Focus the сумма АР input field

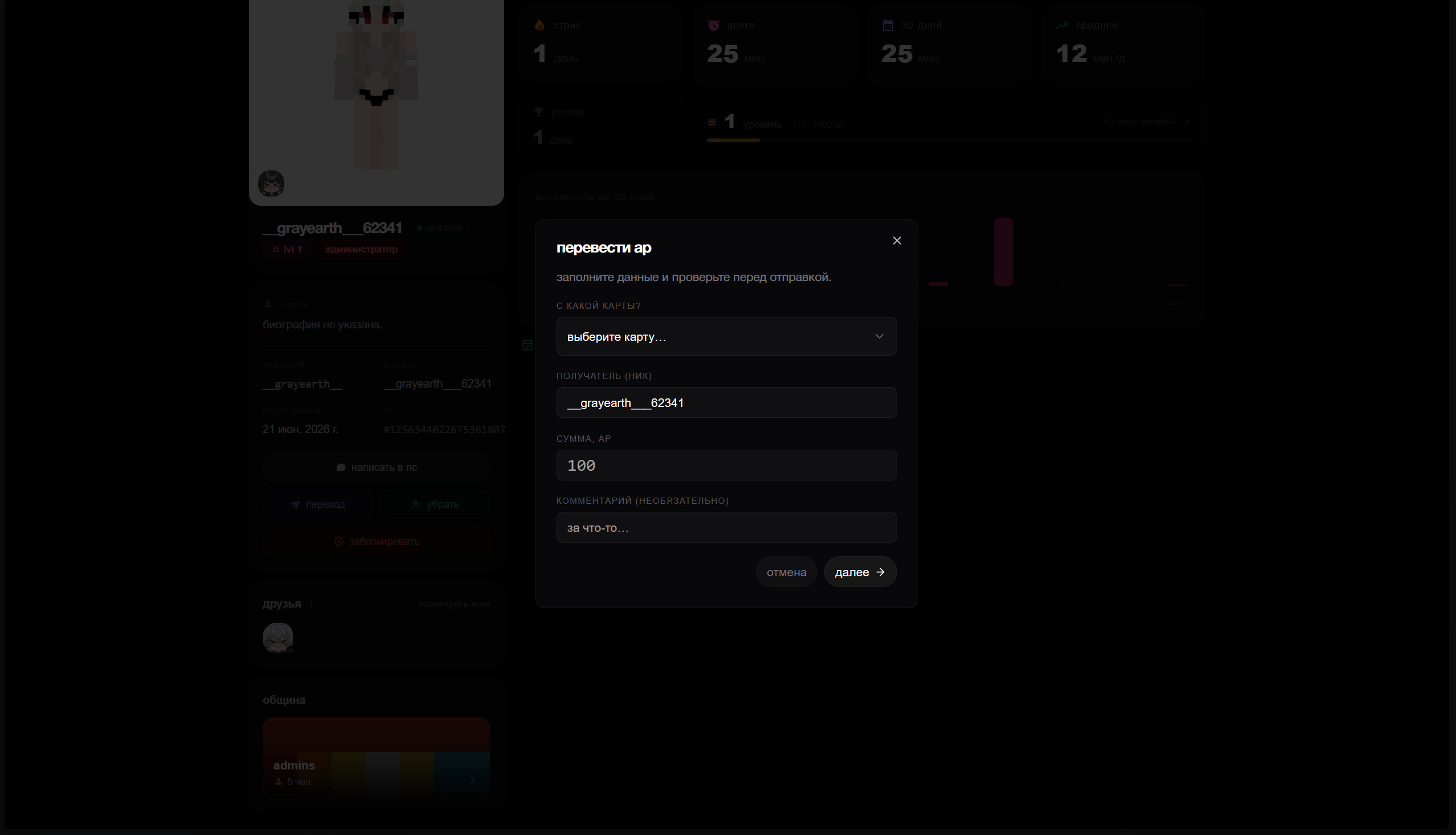pos(726,465)
